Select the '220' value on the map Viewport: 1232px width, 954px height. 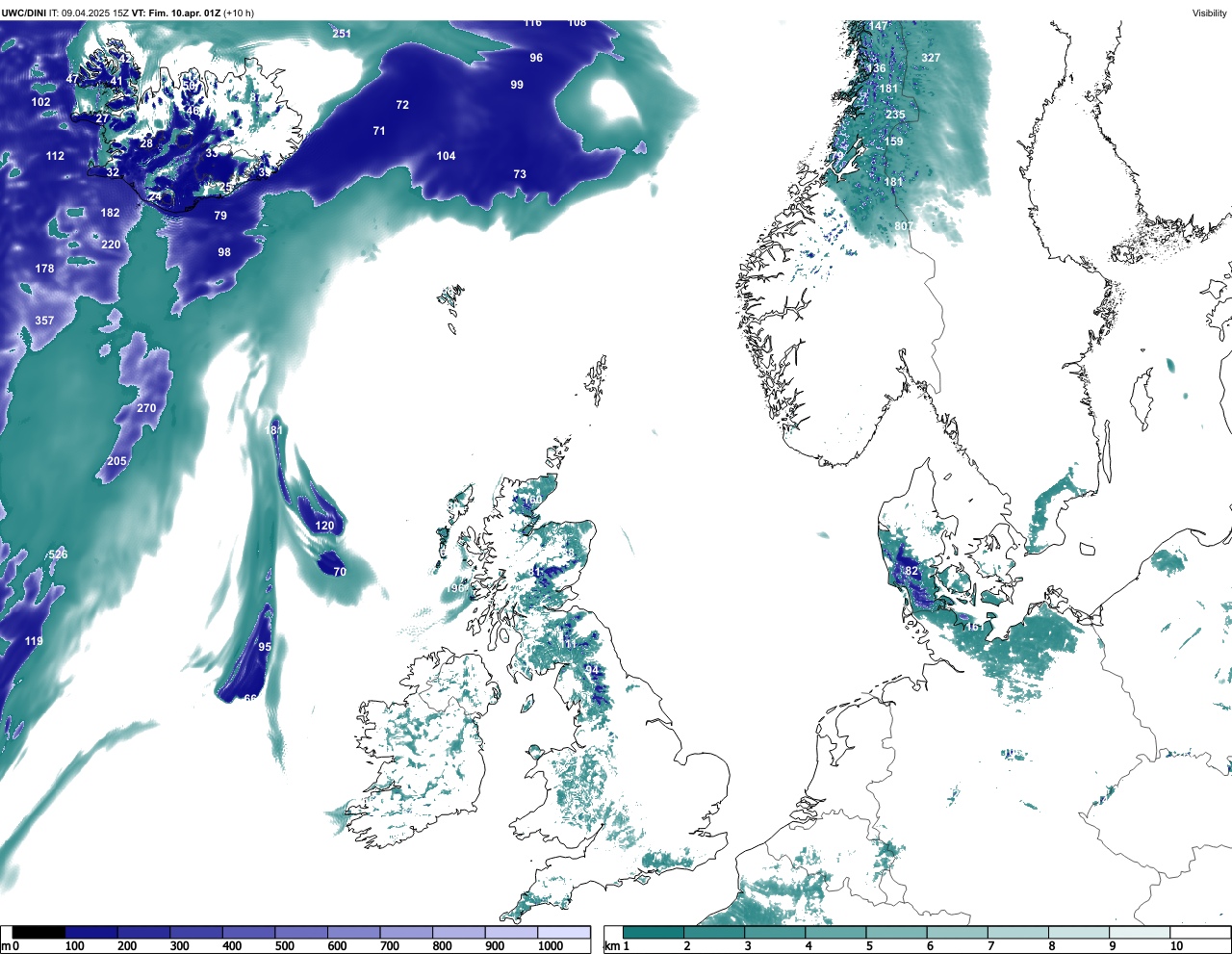111,245
